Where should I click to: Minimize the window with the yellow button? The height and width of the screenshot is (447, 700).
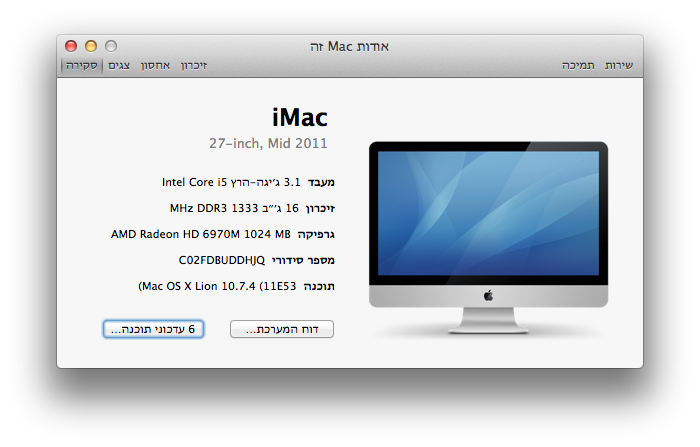91,46
